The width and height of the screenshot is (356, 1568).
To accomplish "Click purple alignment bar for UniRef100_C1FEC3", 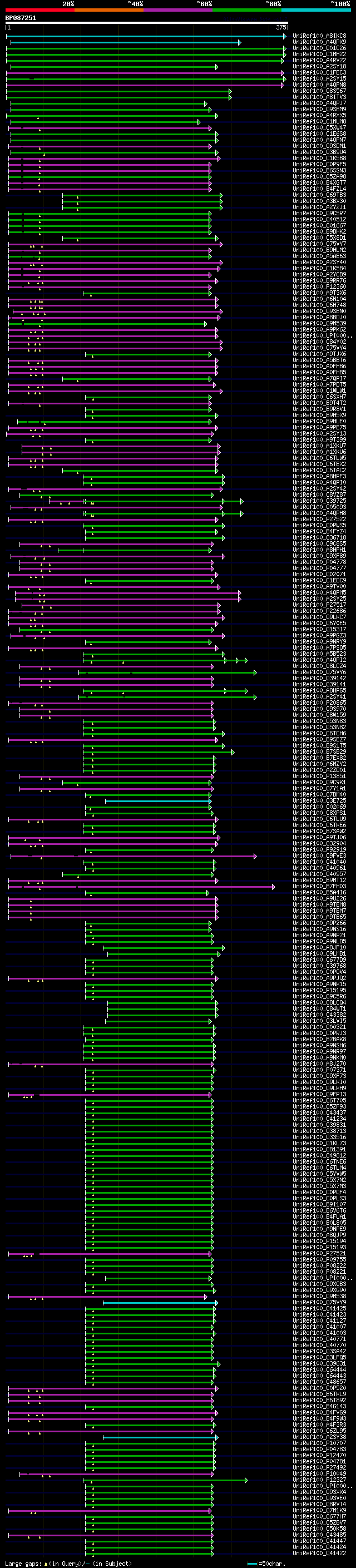I will coord(145,72).
